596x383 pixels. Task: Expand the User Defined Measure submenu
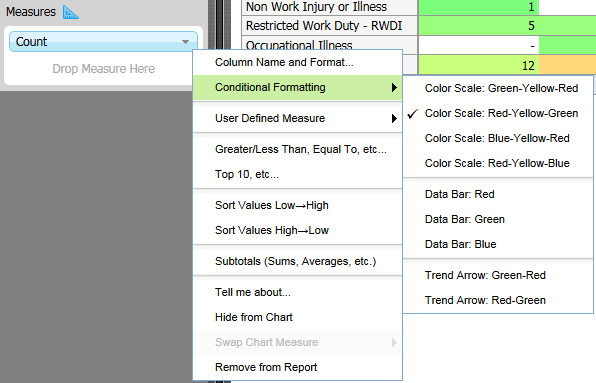[x=297, y=119]
